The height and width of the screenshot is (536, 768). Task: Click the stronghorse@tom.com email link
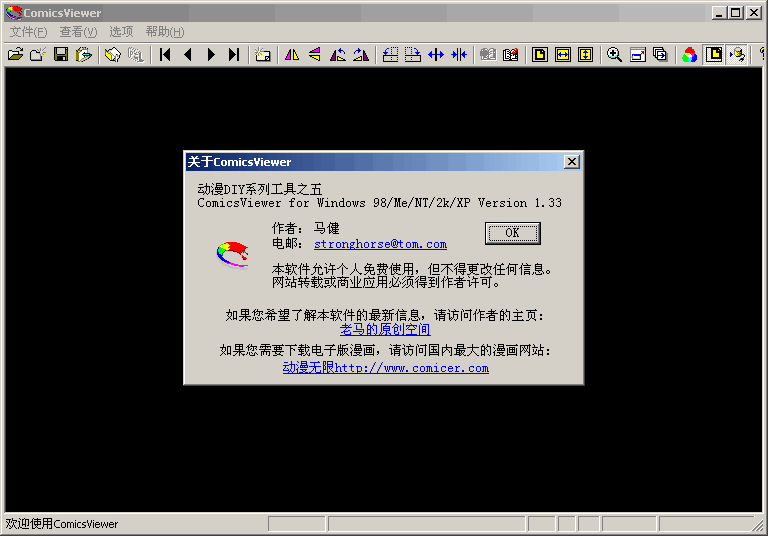(380, 244)
